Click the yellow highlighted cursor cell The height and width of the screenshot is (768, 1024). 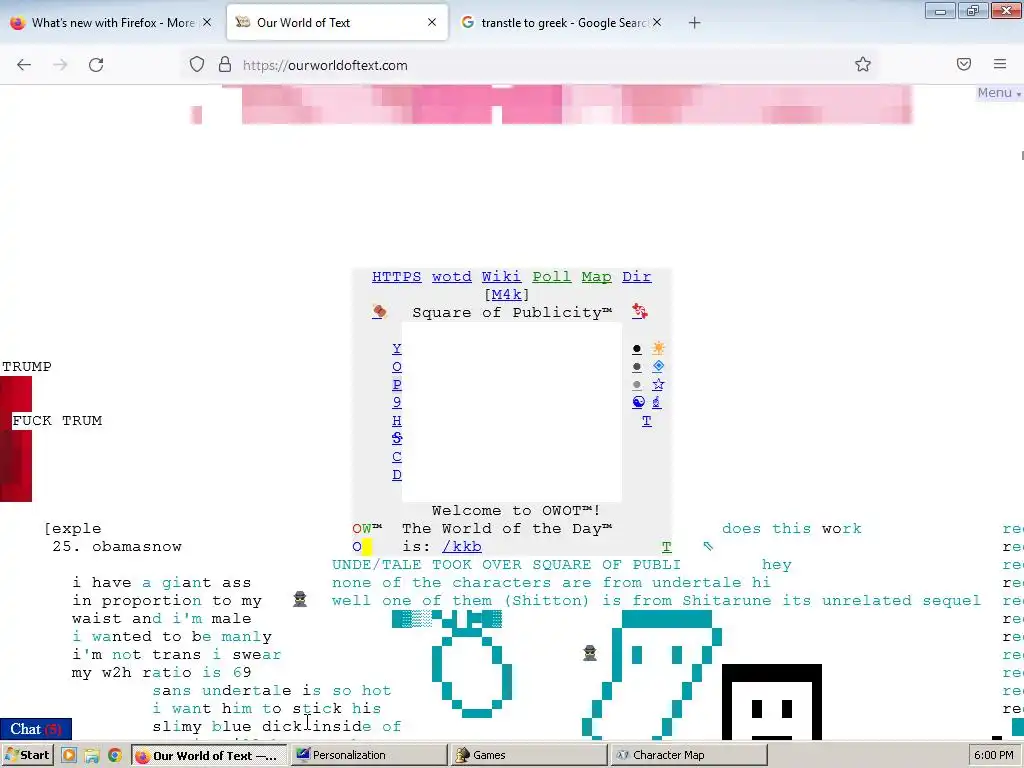click(366, 547)
